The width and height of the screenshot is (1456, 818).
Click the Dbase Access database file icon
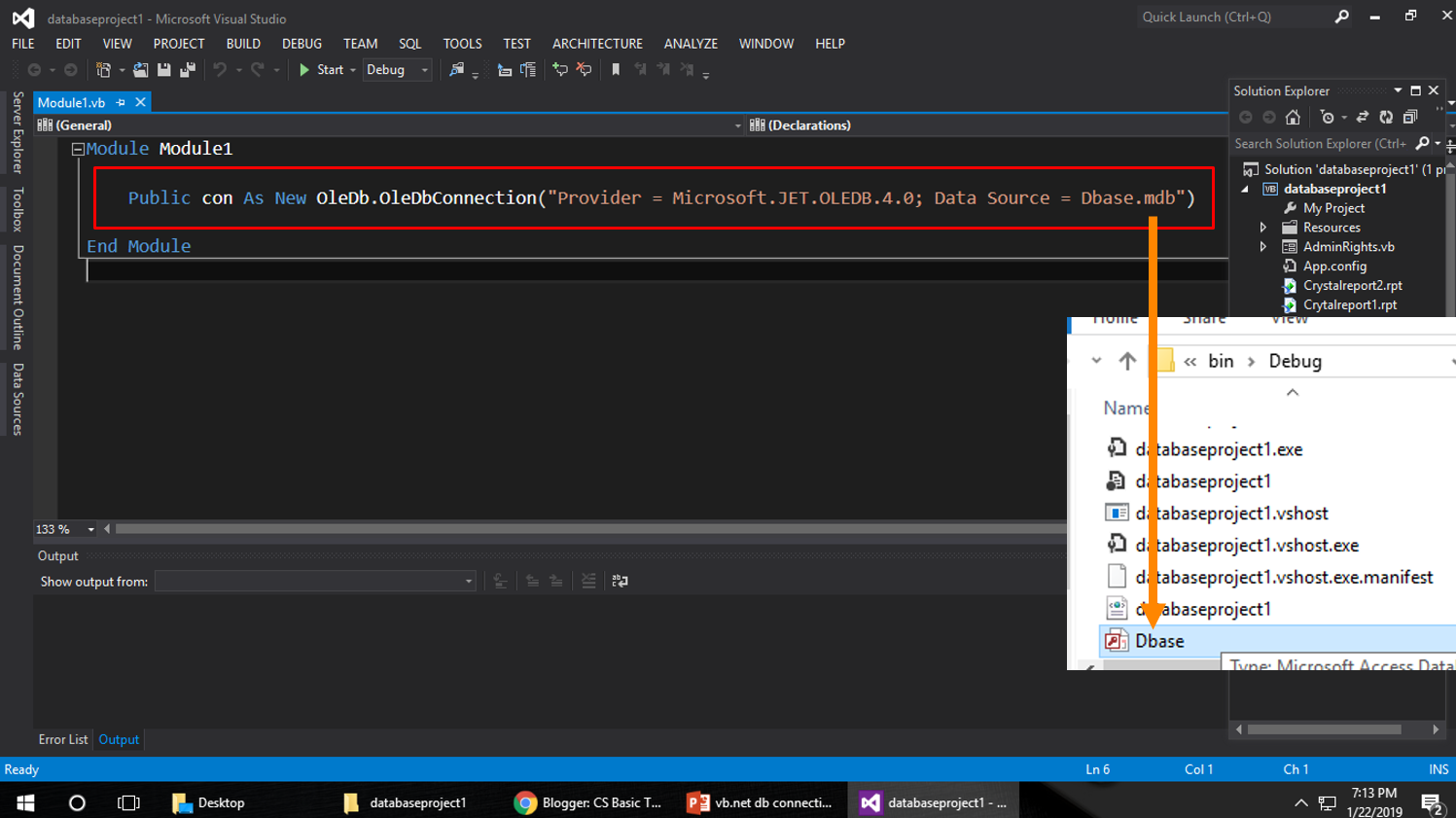tap(1117, 641)
